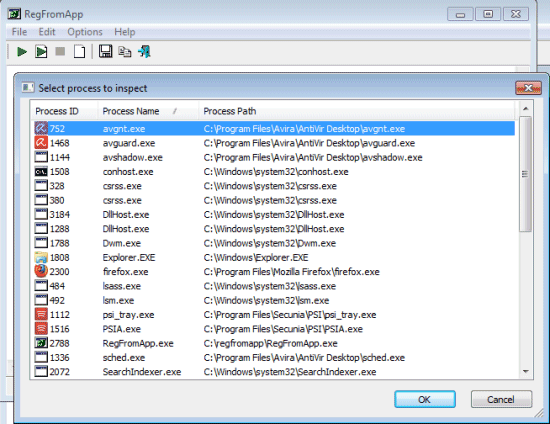Image resolution: width=550 pixels, height=424 pixels.
Task: Open the Options menu
Action: click(85, 32)
